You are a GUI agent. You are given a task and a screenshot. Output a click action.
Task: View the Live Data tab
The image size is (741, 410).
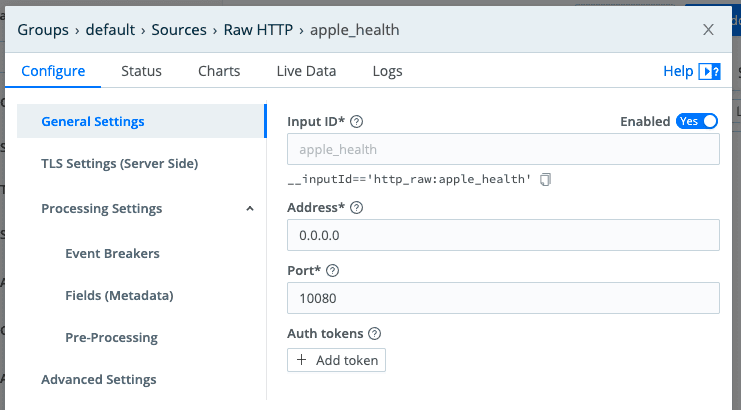(x=306, y=71)
